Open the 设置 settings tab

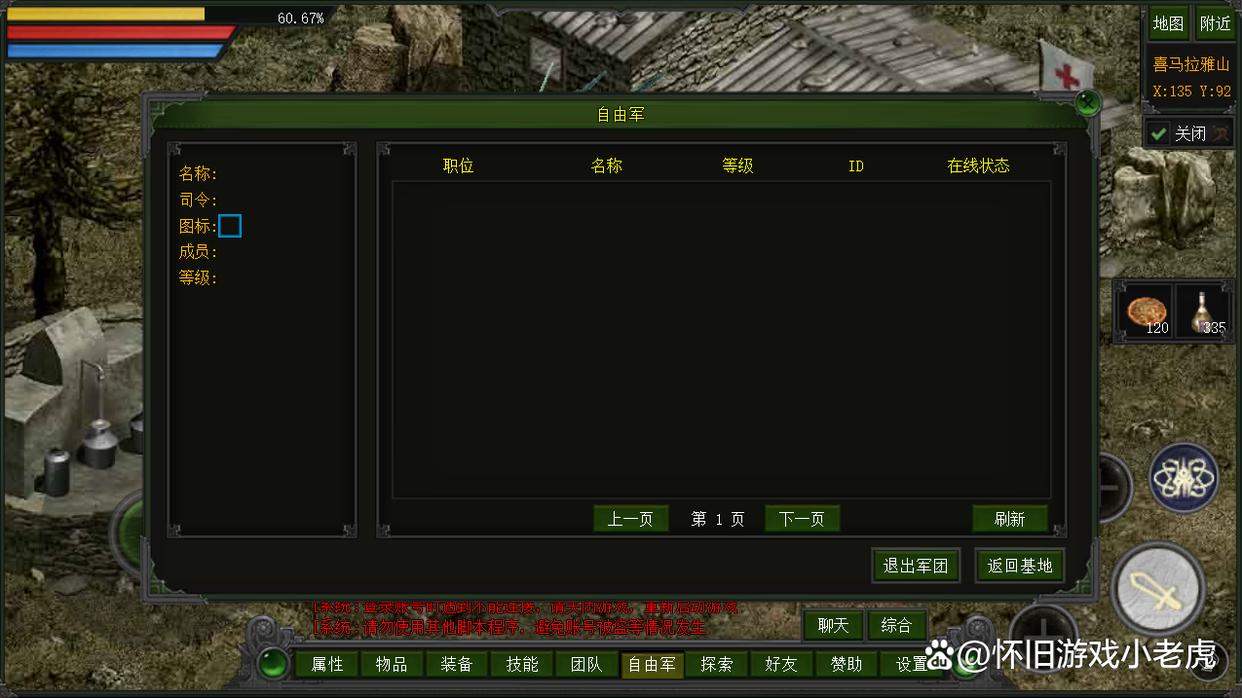911,663
